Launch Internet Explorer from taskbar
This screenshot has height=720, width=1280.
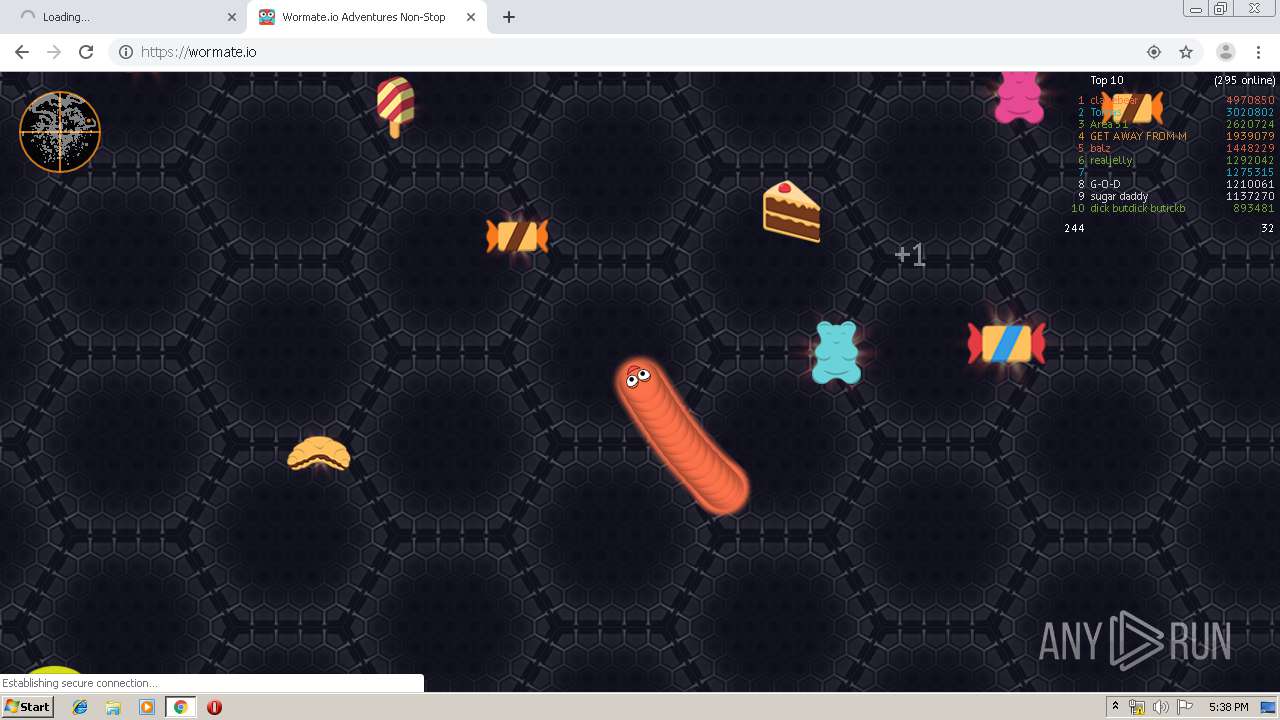pyautogui.click(x=80, y=707)
